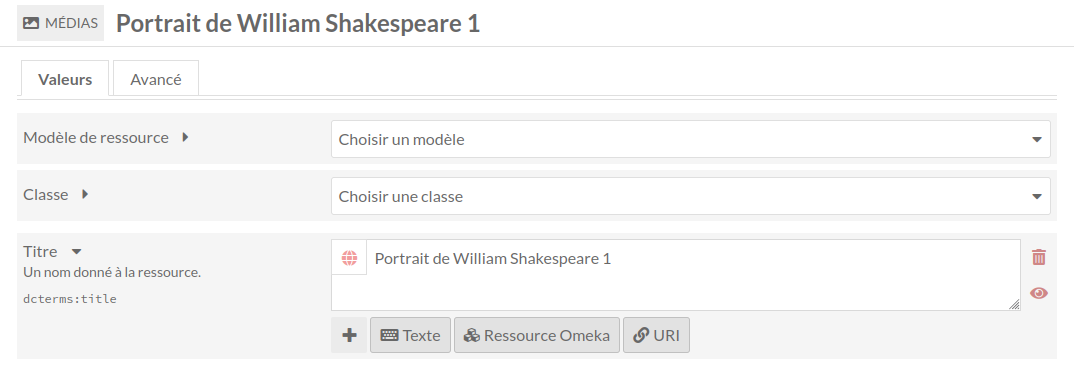Open the Choisir un modèle dropdown

[x=690, y=139]
